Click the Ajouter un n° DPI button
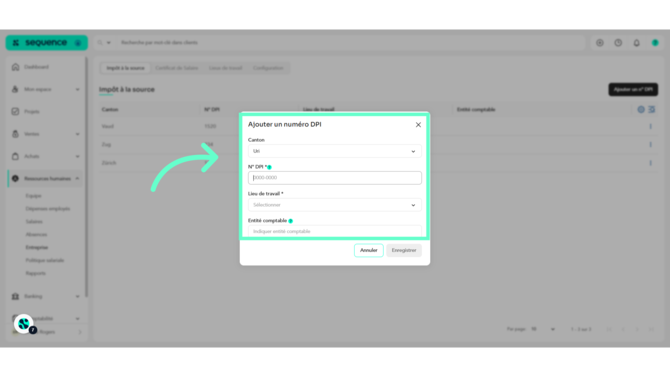Screen dimensions: 670x377 (x=633, y=89)
